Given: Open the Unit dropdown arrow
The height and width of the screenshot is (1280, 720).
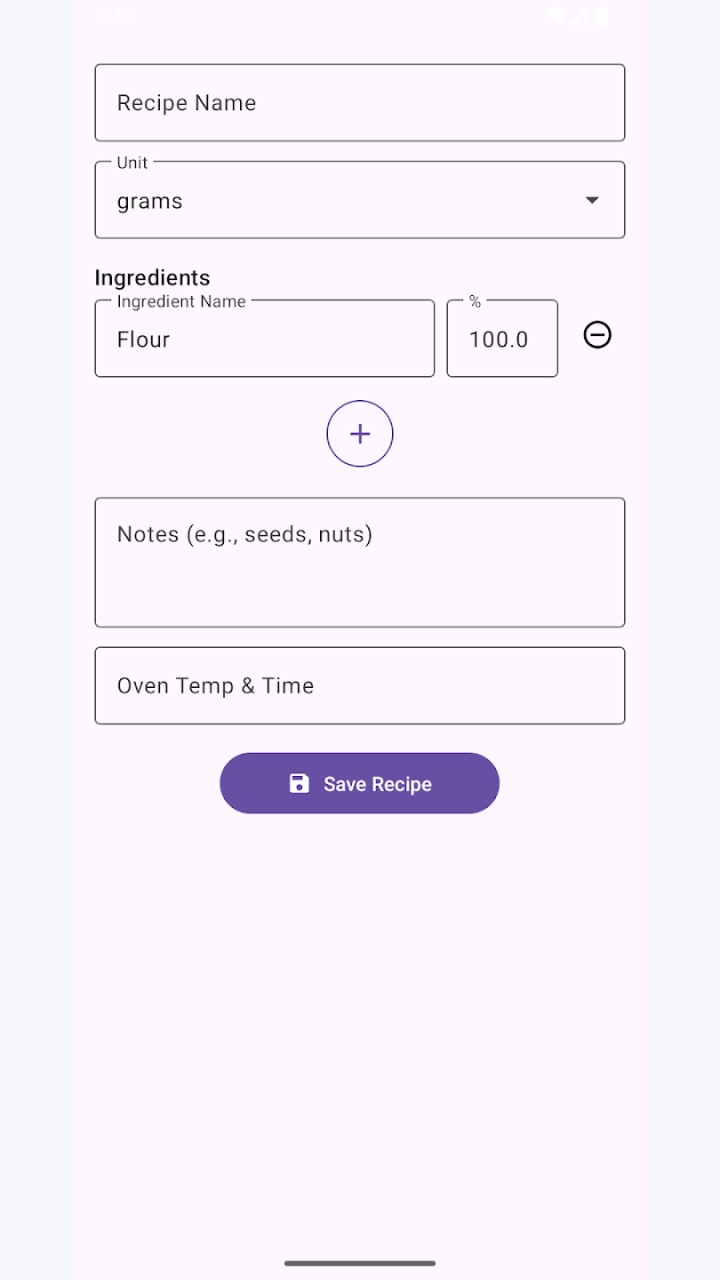Looking at the screenshot, I should click(592, 200).
